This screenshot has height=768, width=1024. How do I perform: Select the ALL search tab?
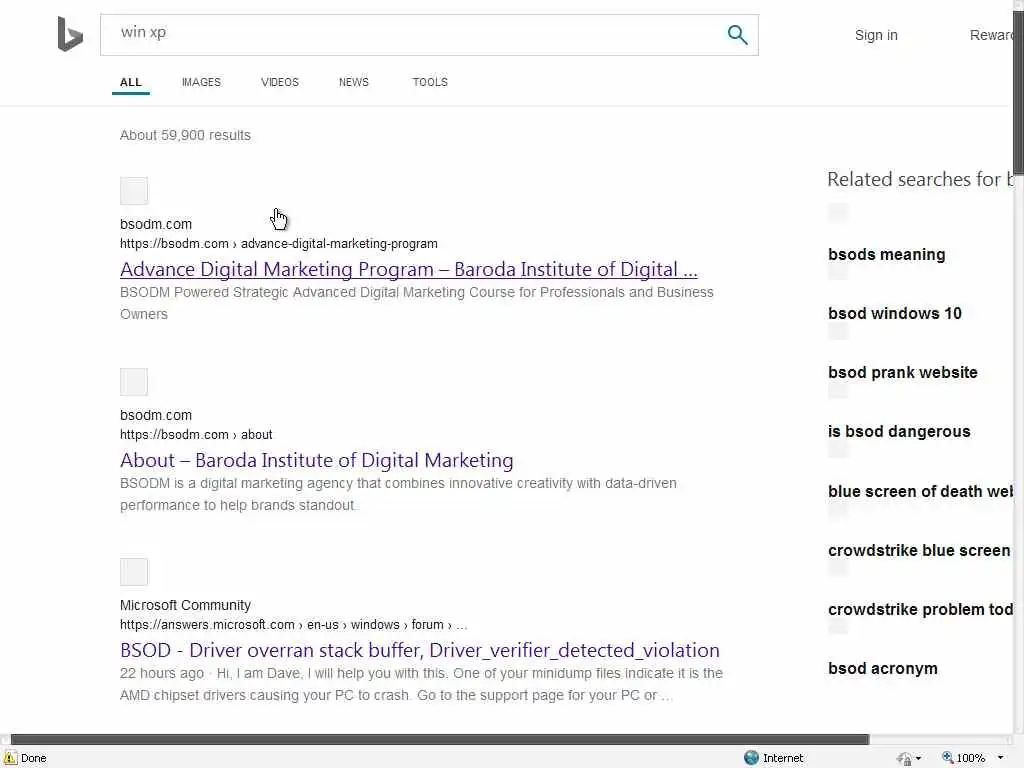[131, 82]
